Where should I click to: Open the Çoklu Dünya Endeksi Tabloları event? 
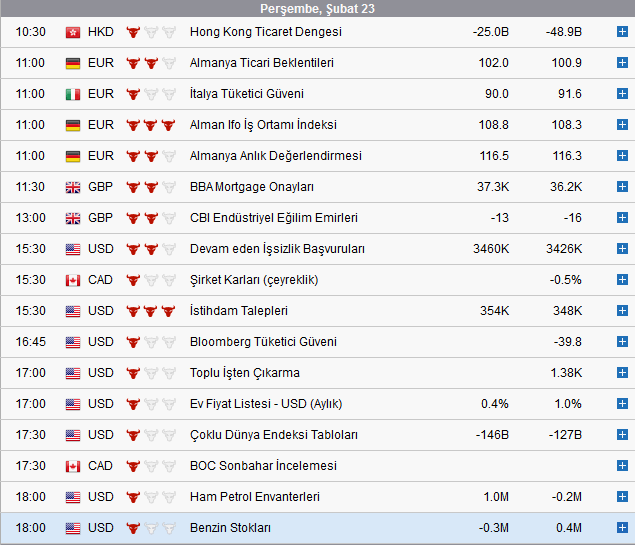tap(273, 435)
